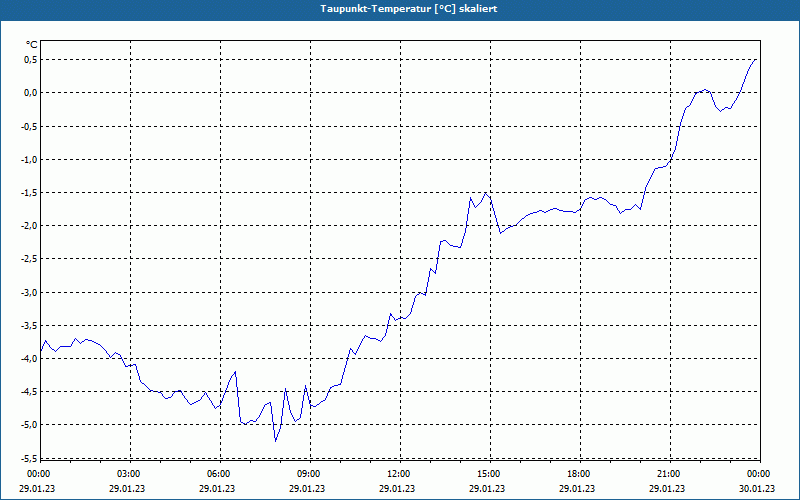Pick the 18:00 time label
800x500 pixels.
tap(579, 474)
